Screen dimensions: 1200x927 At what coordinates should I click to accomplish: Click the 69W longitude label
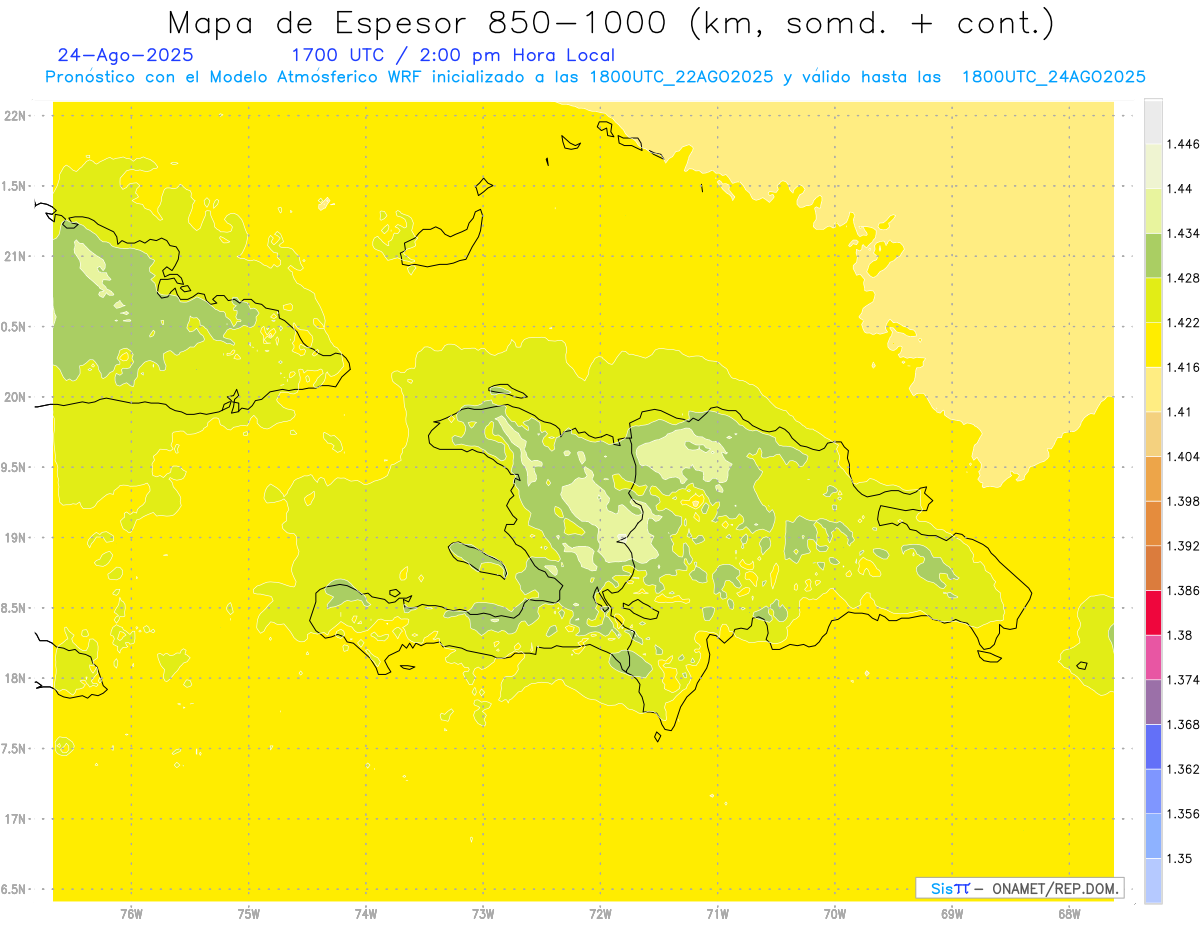coord(952,914)
